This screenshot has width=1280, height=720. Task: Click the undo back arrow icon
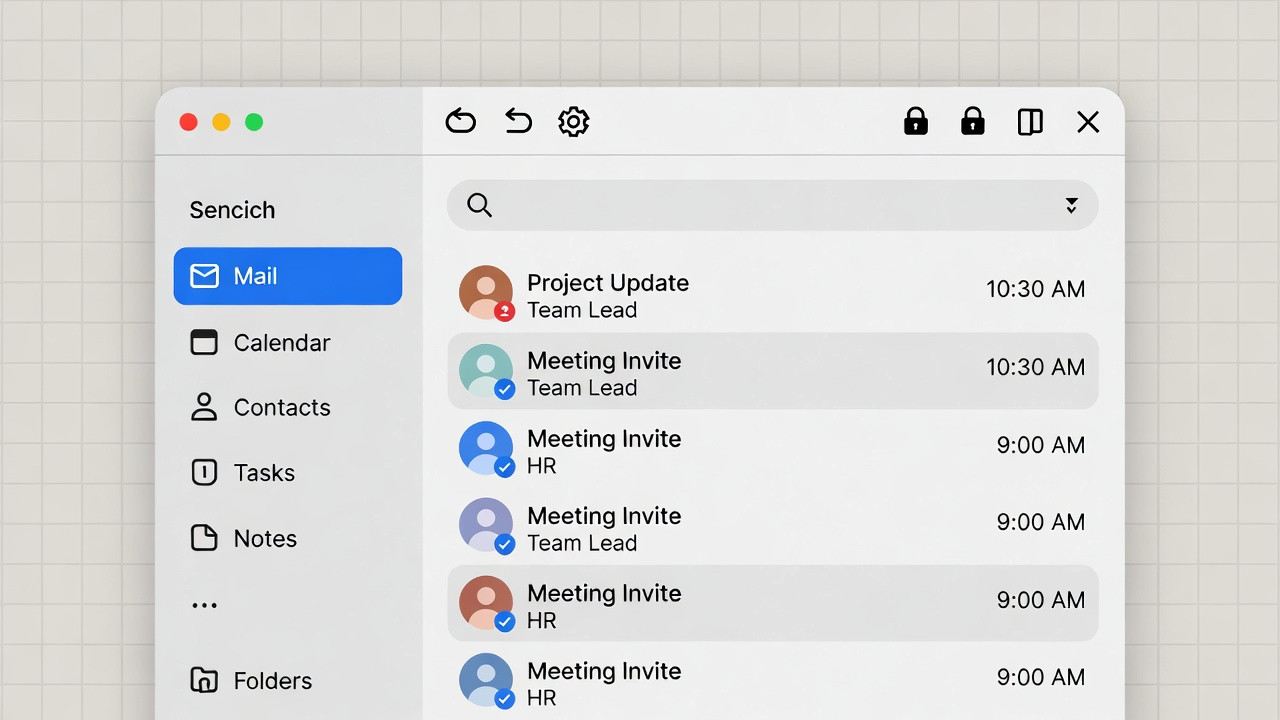click(x=518, y=122)
